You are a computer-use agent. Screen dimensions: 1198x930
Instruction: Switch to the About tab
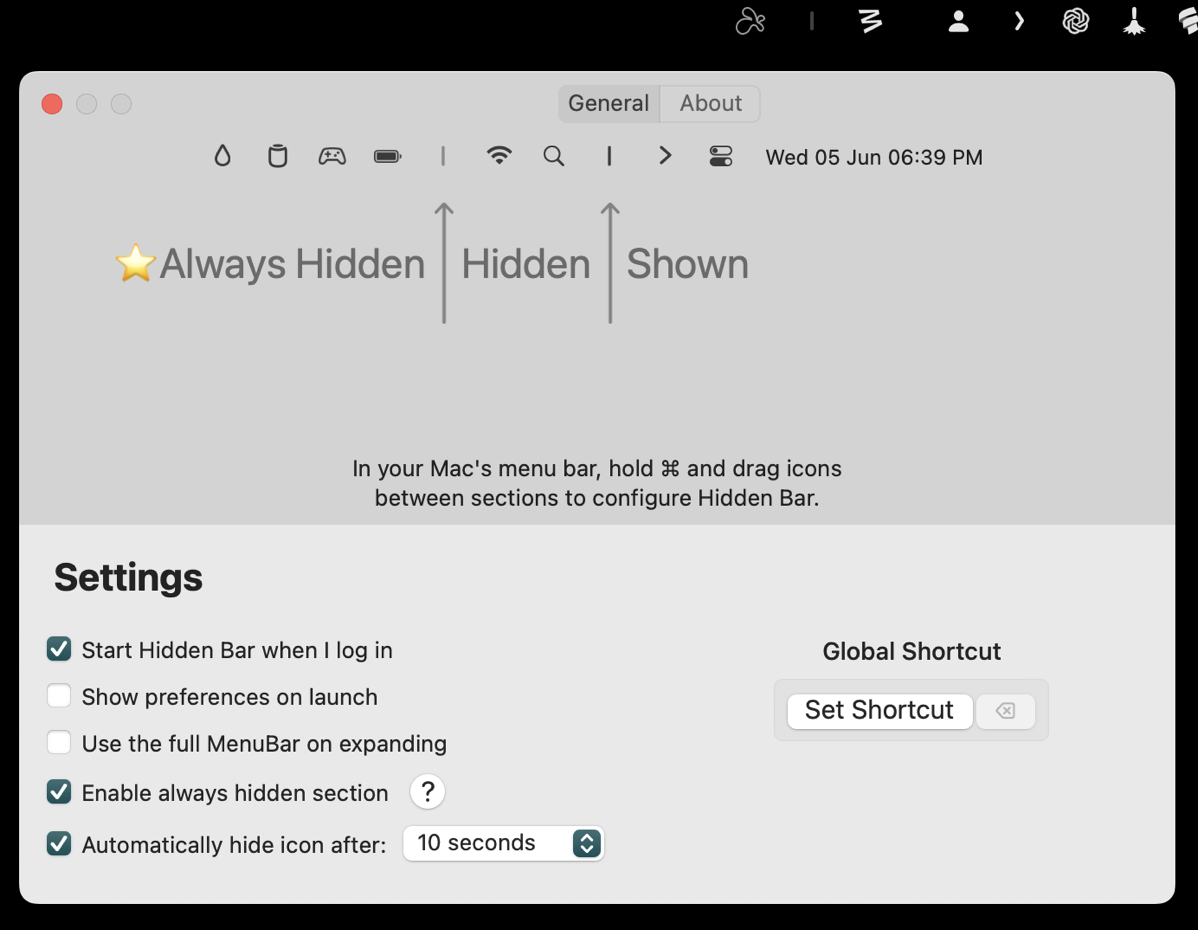[711, 103]
